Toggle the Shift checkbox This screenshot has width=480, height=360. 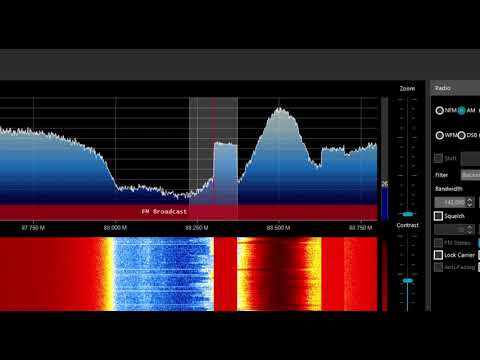pos(438,158)
